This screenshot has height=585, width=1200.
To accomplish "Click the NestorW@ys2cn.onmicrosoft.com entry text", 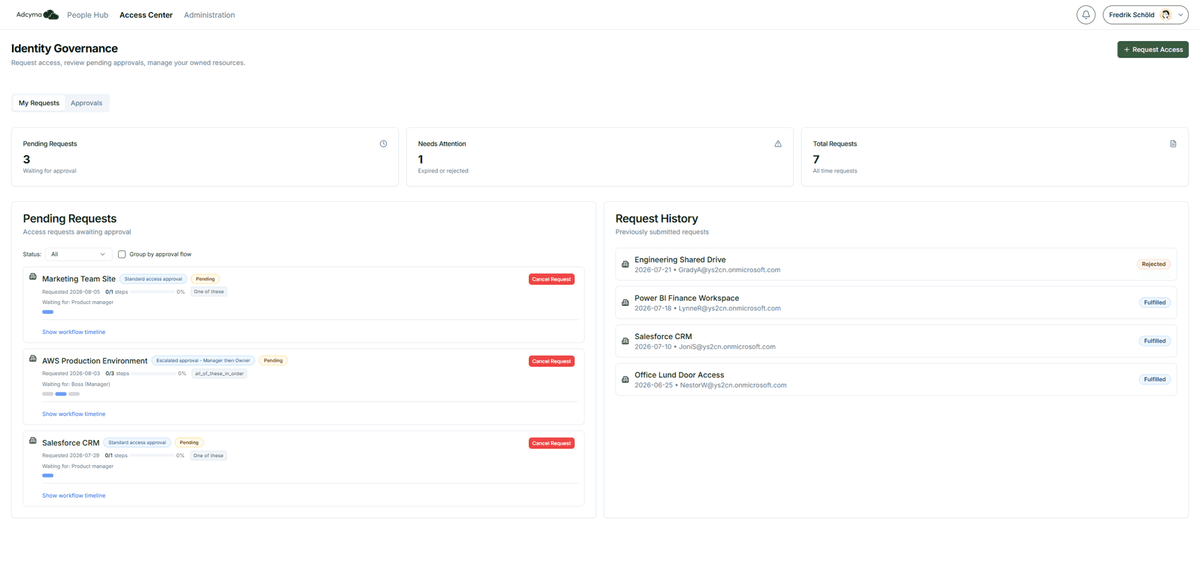I will [733, 385].
